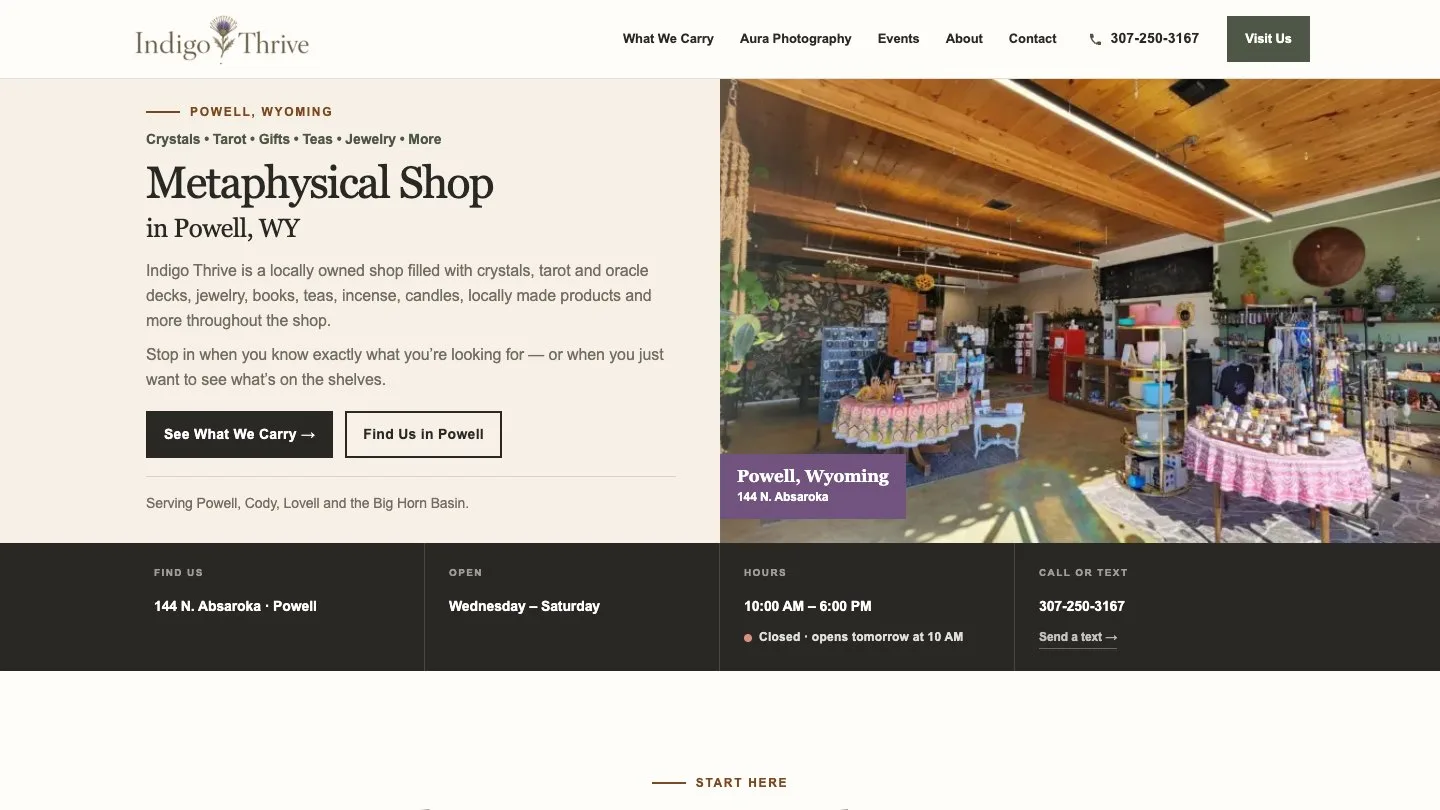Click the 307-250-3167 number under Call or Text
Screen dimensions: 1440x810
point(1081,606)
